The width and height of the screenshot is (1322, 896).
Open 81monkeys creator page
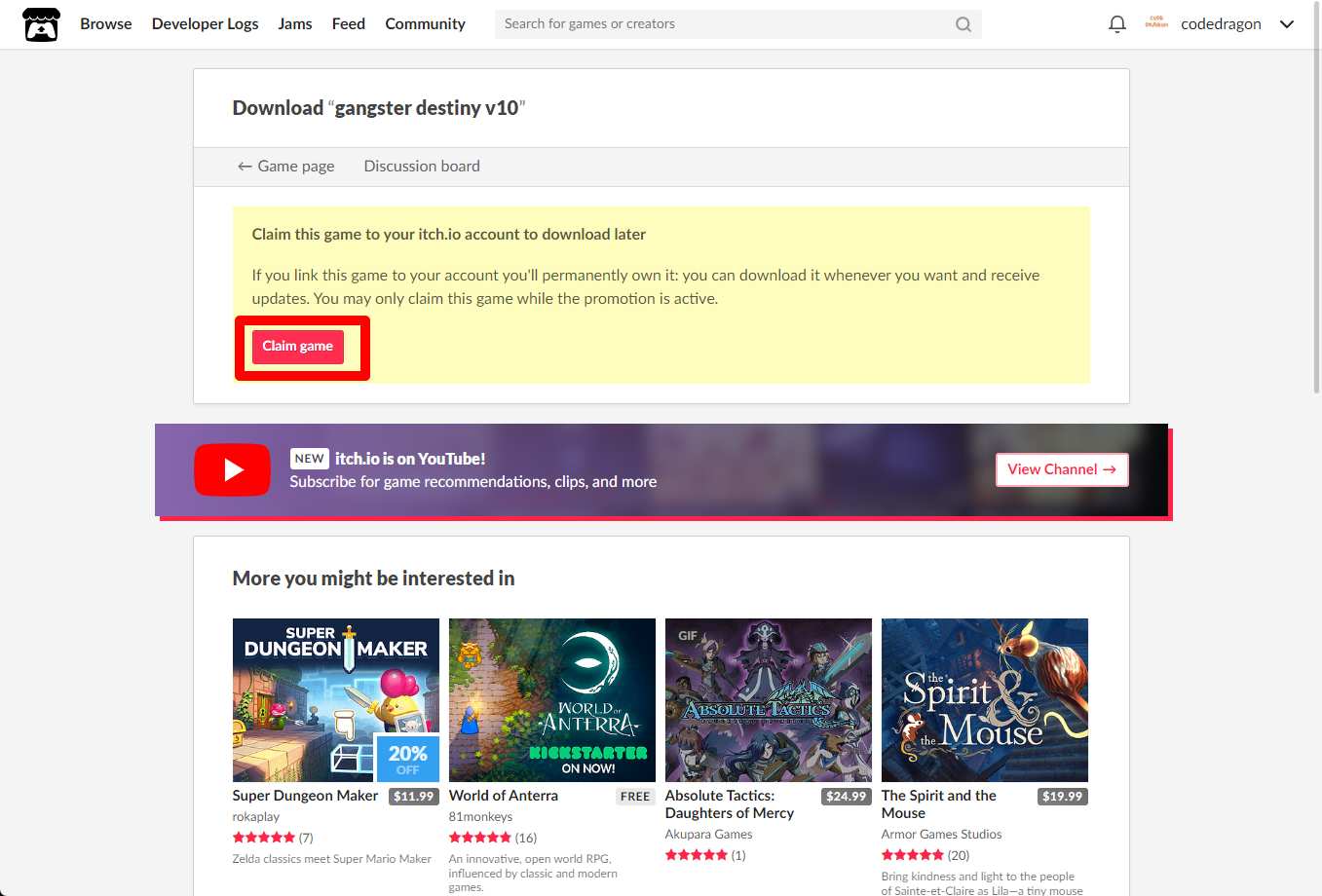pyautogui.click(x=480, y=817)
